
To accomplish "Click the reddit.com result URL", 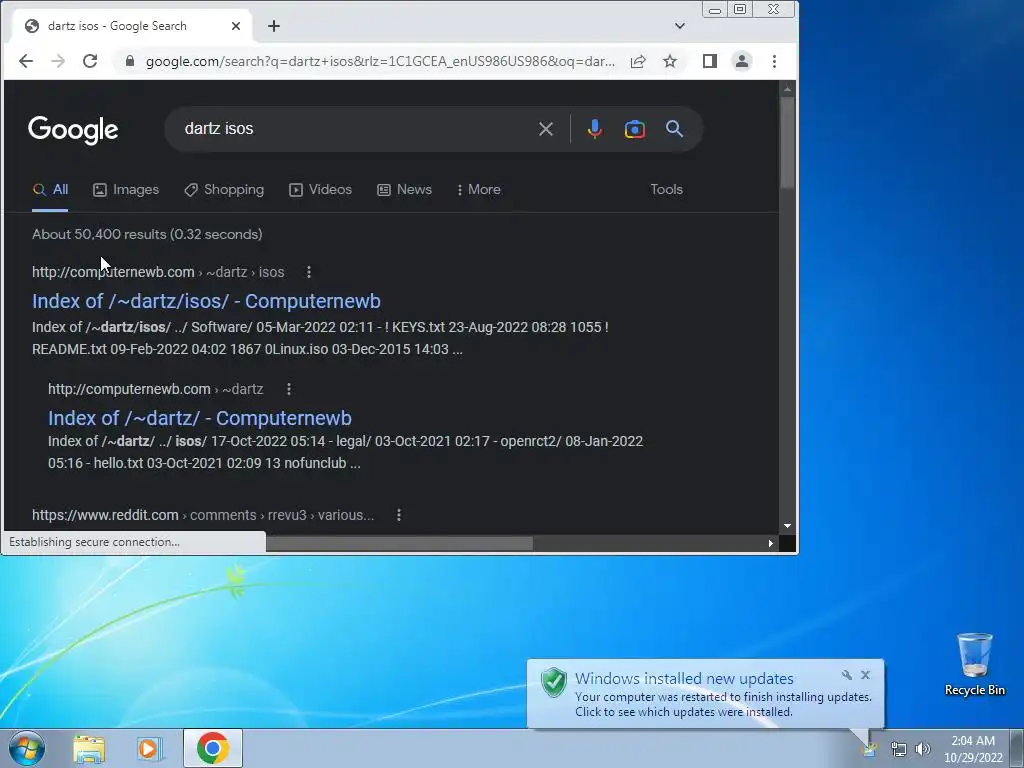I will pos(203,515).
